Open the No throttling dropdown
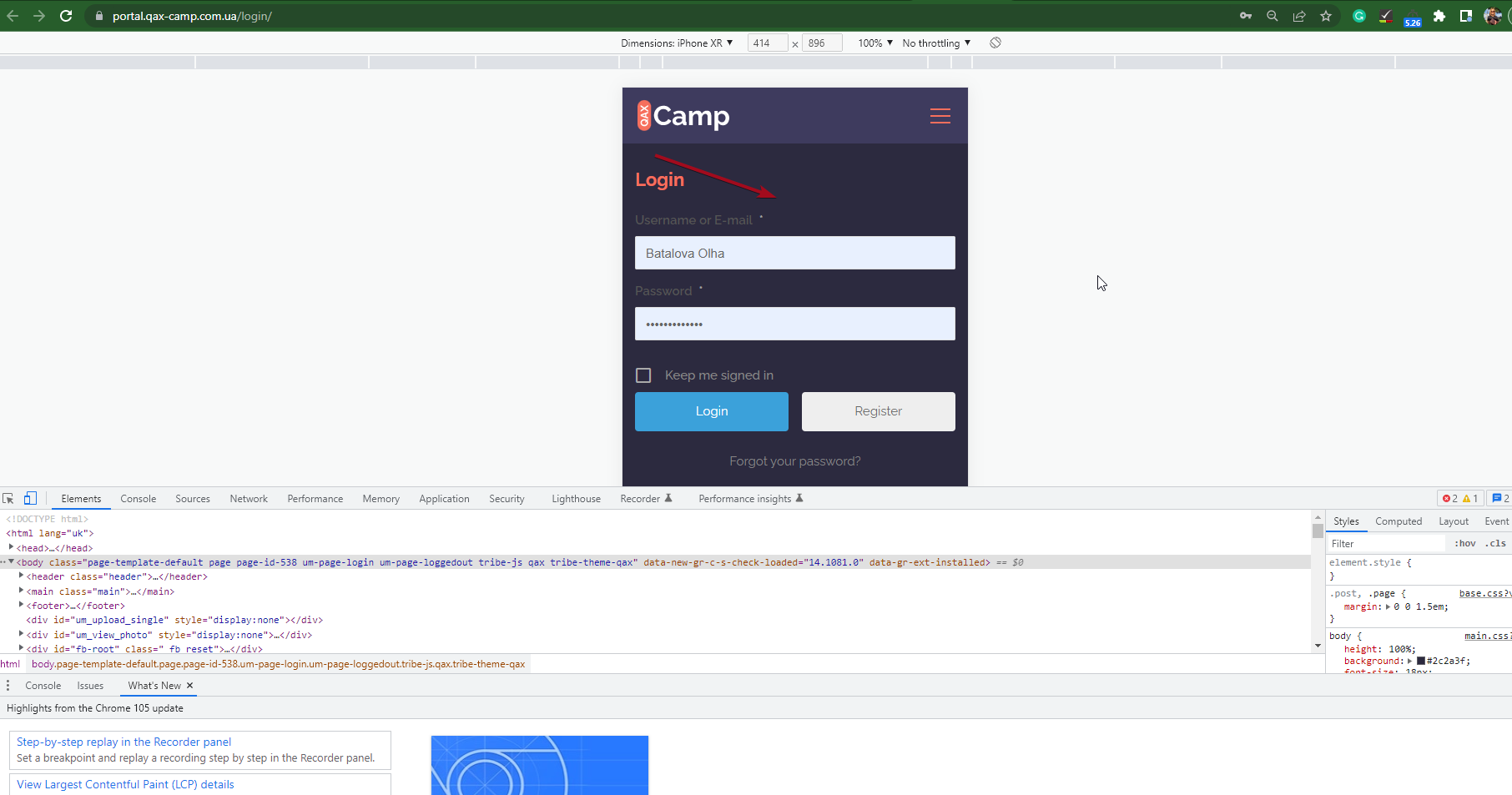Viewport: 1512px width, 795px height. 935,43
